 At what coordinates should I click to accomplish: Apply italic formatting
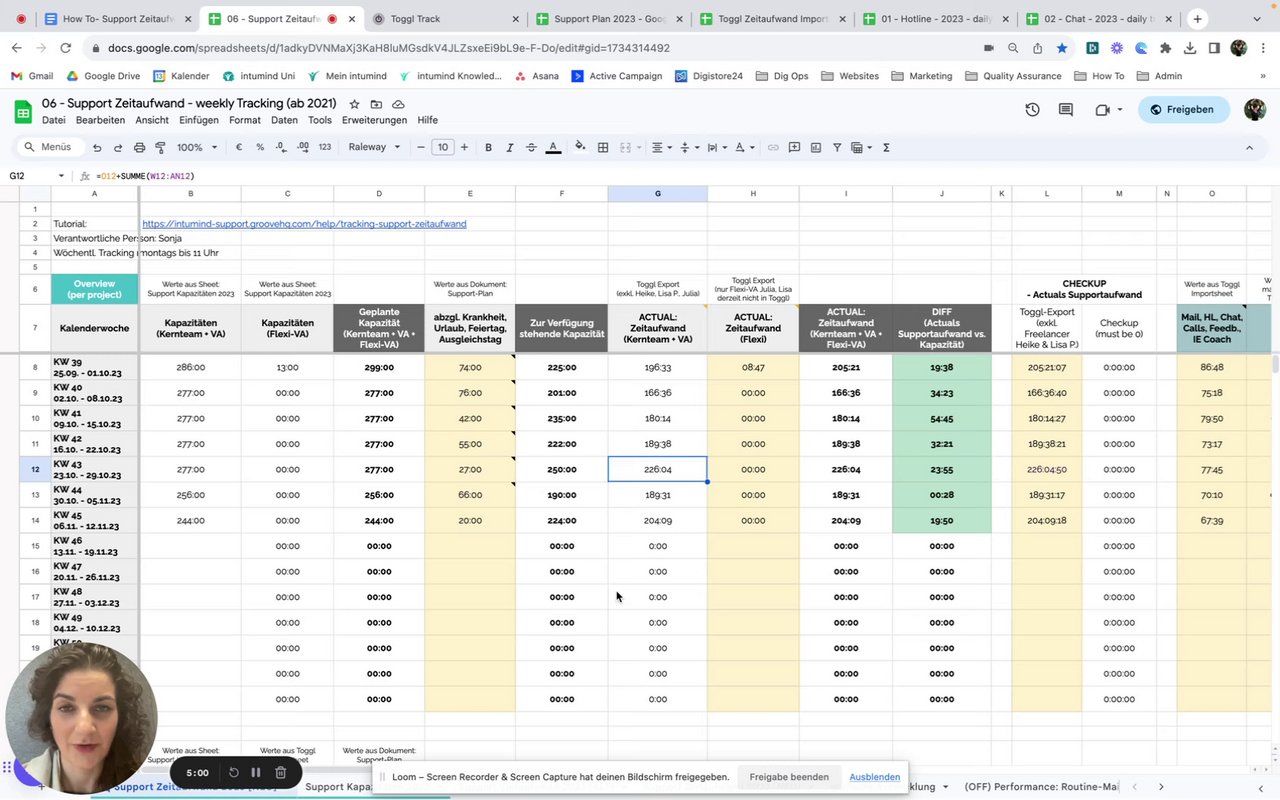(x=510, y=147)
